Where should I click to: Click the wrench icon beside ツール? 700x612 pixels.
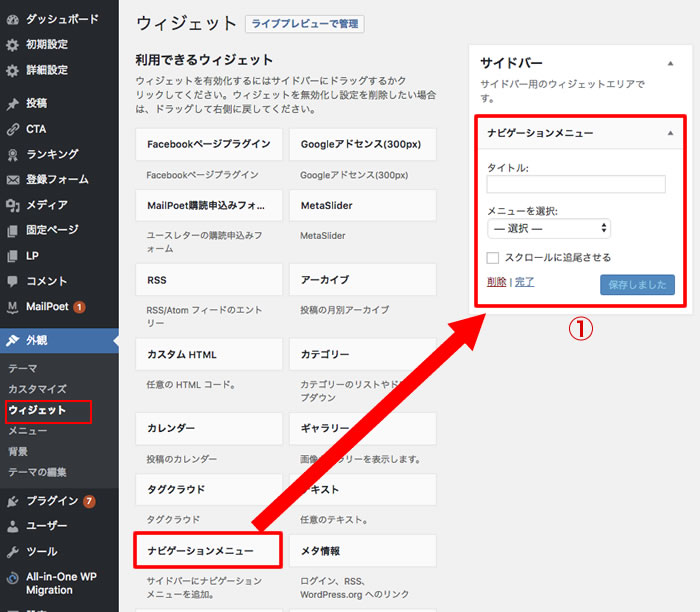(x=12, y=551)
